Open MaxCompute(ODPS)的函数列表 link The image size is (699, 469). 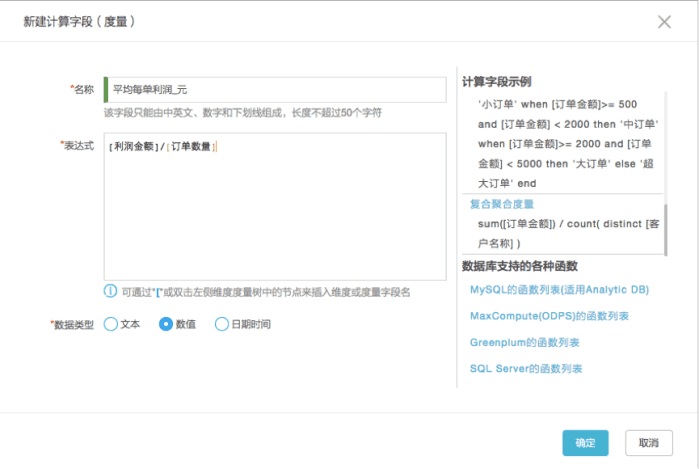point(549,316)
